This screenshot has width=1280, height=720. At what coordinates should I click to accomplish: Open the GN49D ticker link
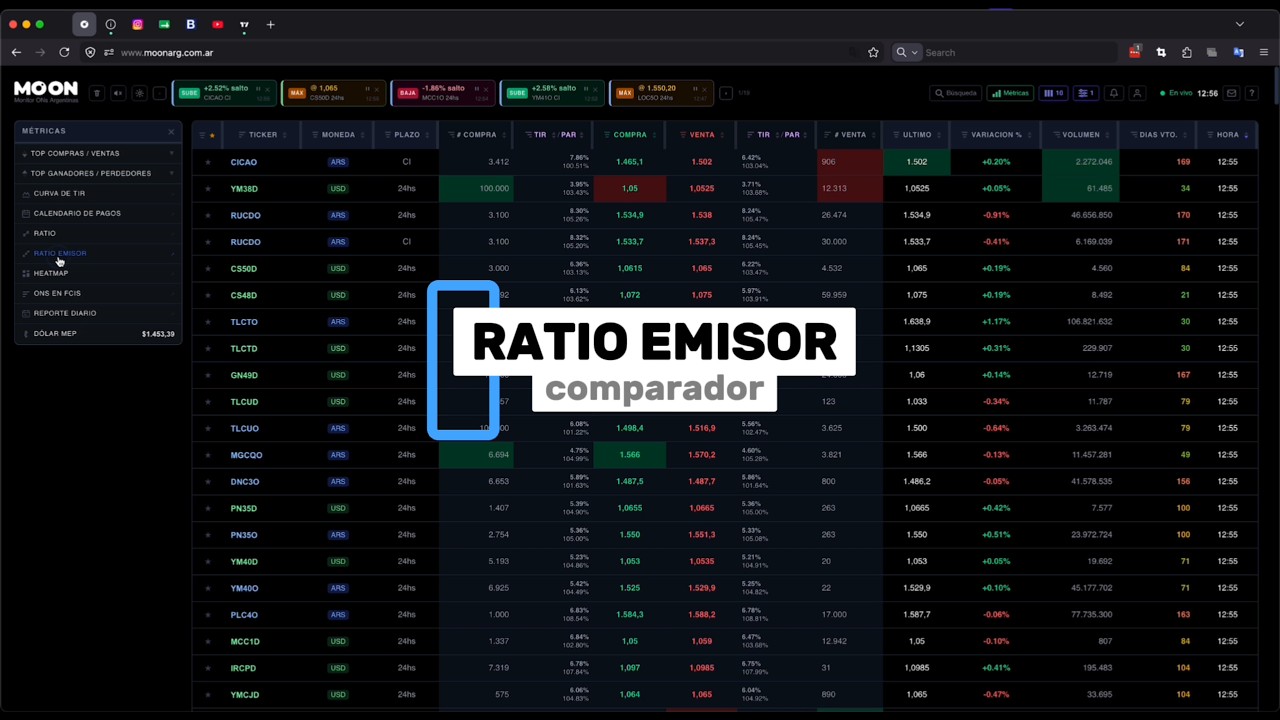click(244, 375)
